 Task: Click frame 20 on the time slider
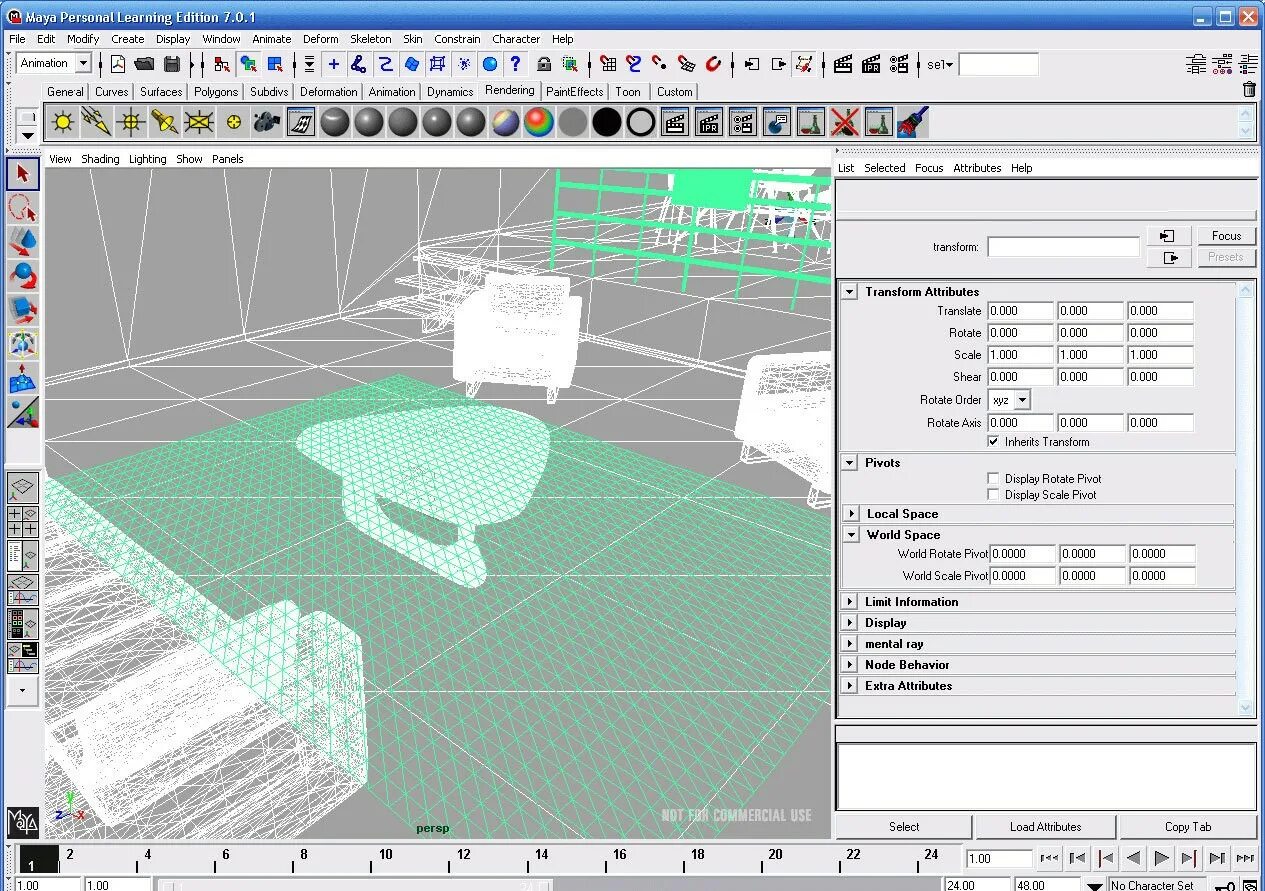[x=775, y=857]
